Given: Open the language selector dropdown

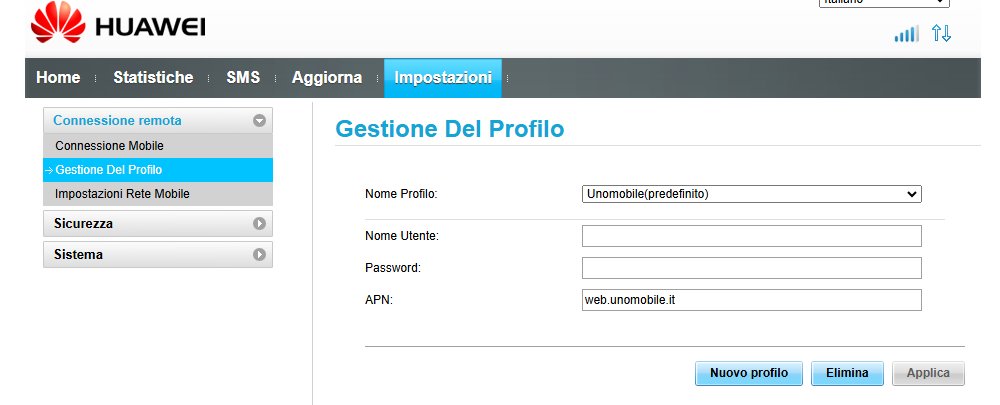Looking at the screenshot, I should tap(884, 3).
